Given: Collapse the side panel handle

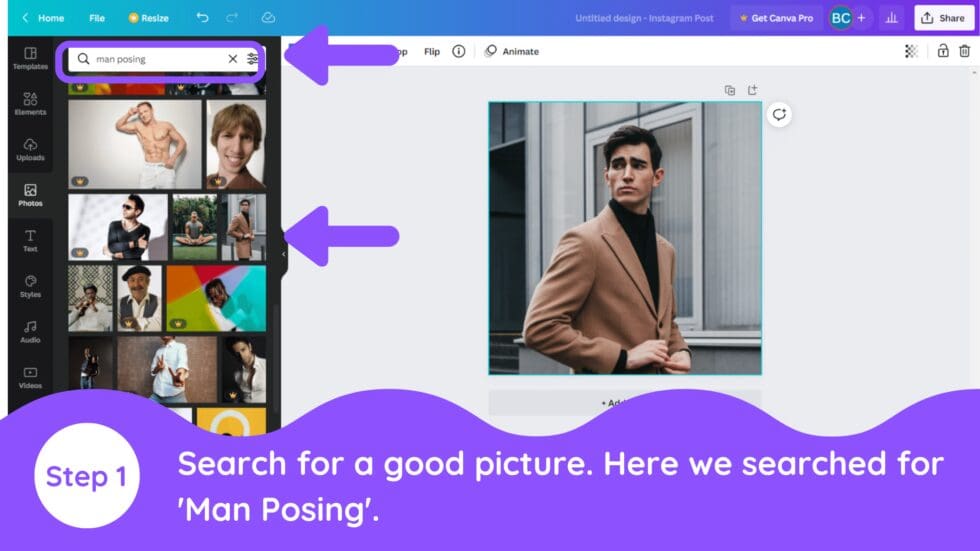Looking at the screenshot, I should pyautogui.click(x=283, y=254).
